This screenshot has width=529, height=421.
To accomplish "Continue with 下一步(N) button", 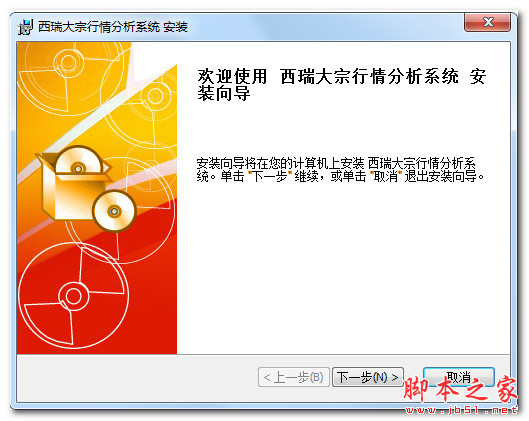I will tap(368, 377).
